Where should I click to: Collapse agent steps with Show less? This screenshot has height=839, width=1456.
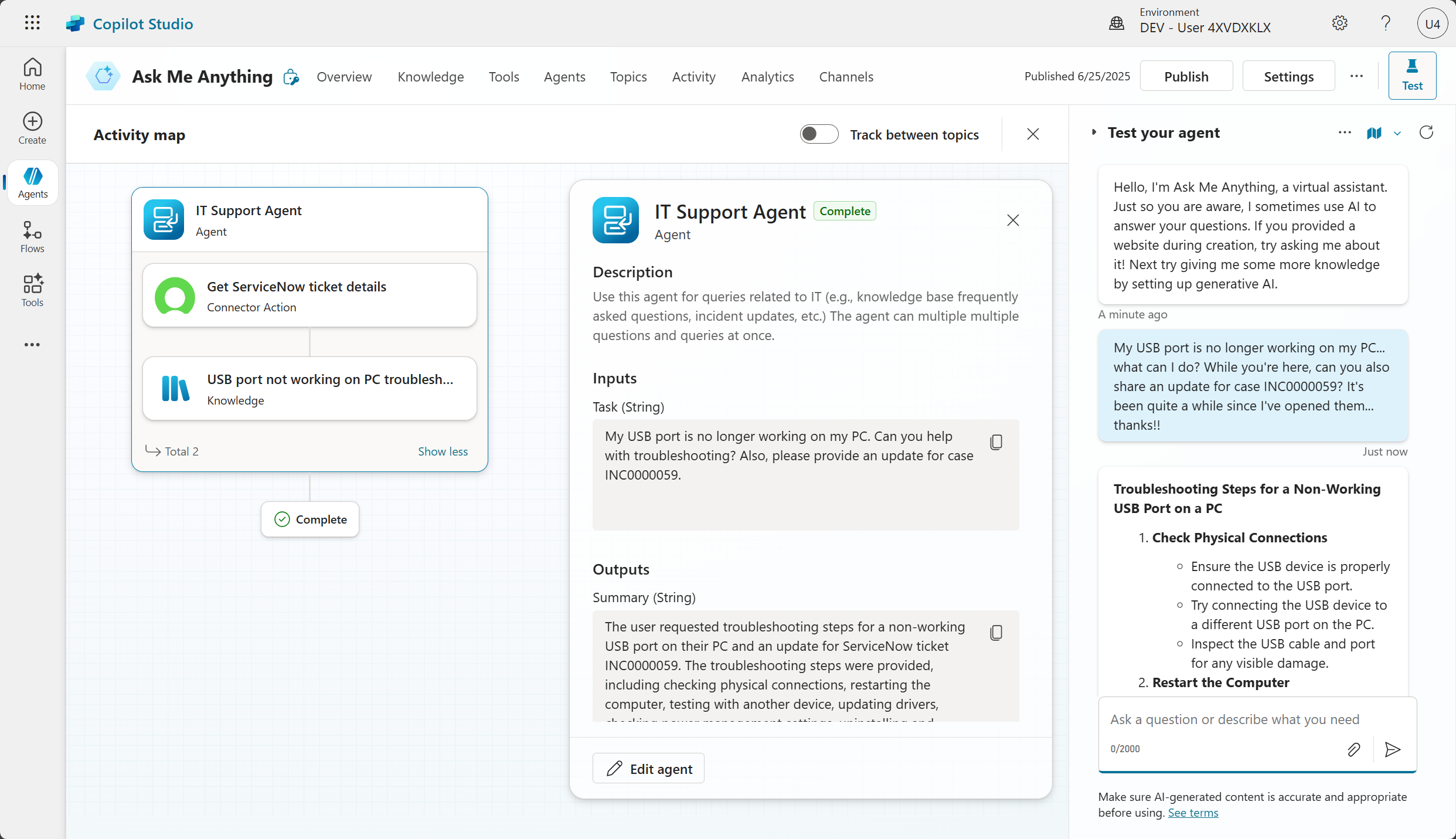coord(443,451)
